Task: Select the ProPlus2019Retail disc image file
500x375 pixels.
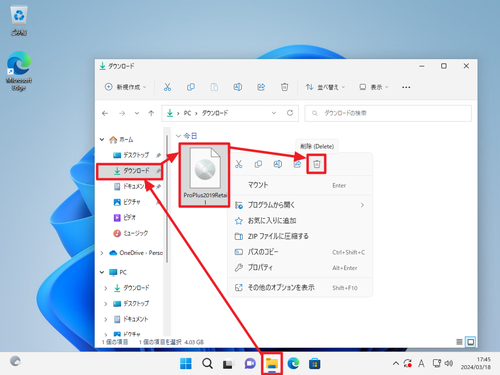Action: [204, 175]
